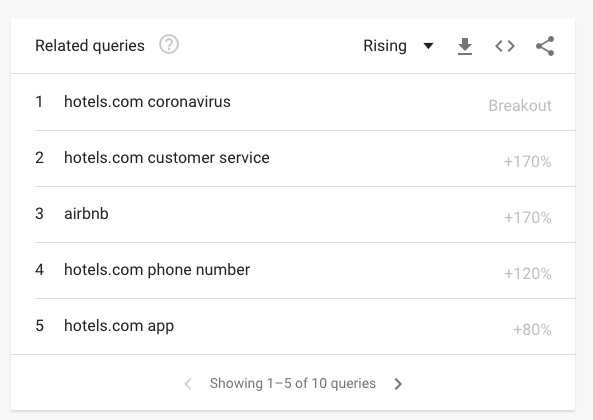Download related queries as CSV
Viewport: 593px width, 420px height.
point(464,46)
